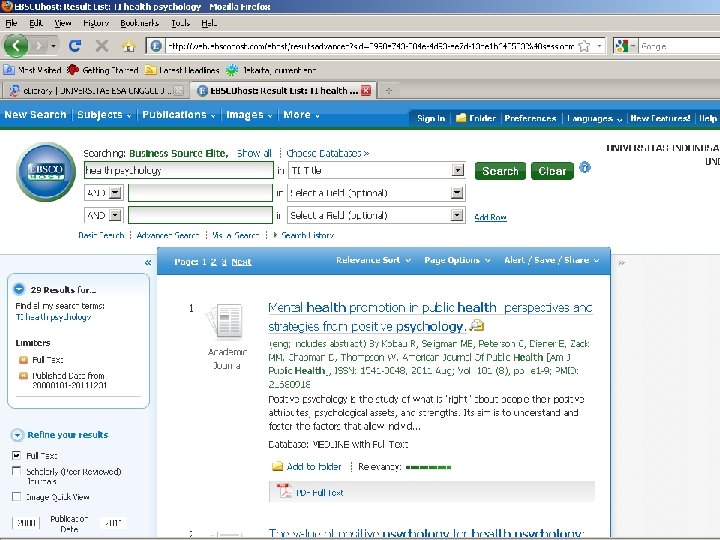Open the Most Visited bookmark
This screenshot has width=720, height=540.
point(33,70)
